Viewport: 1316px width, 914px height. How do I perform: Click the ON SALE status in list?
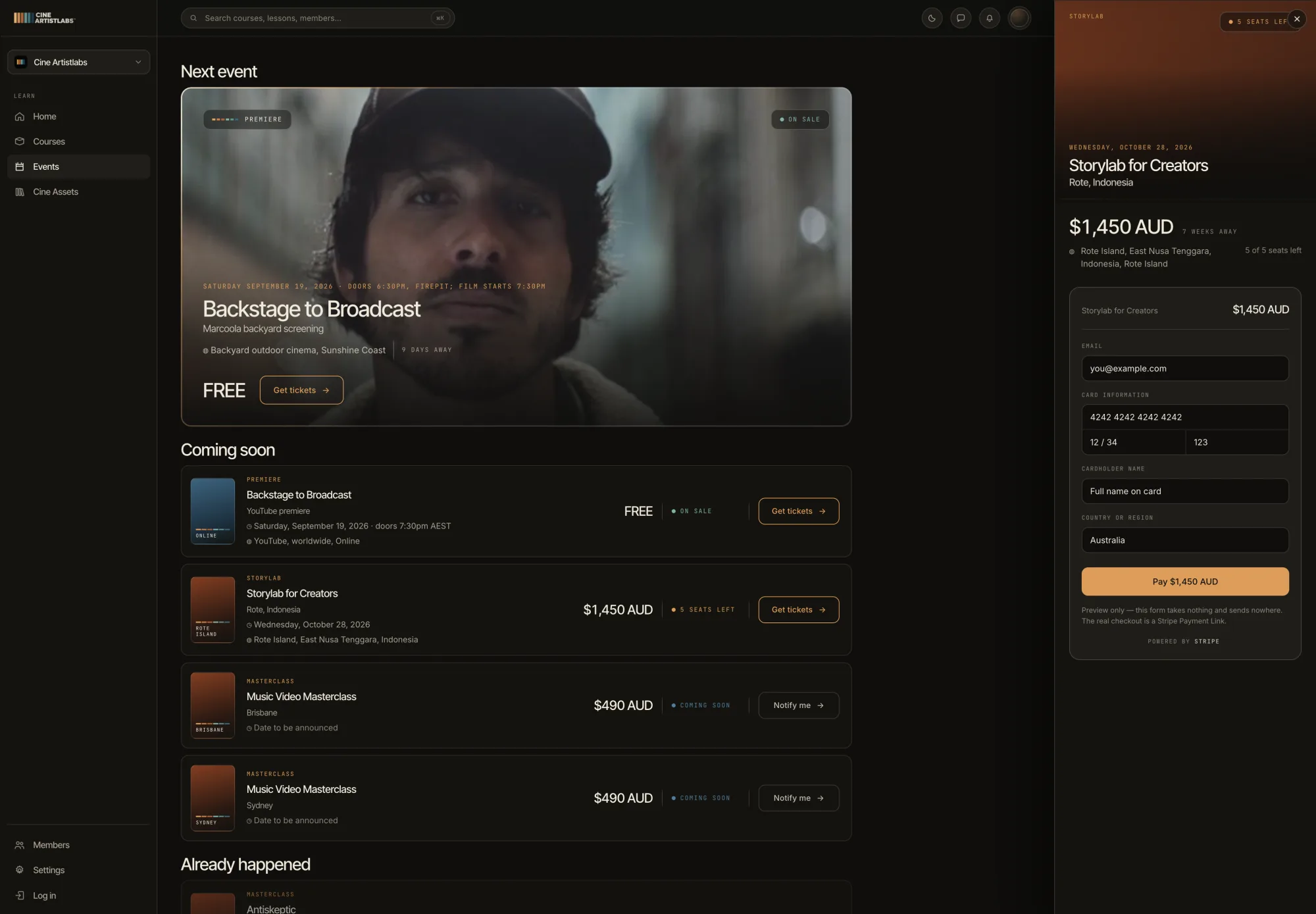(692, 511)
